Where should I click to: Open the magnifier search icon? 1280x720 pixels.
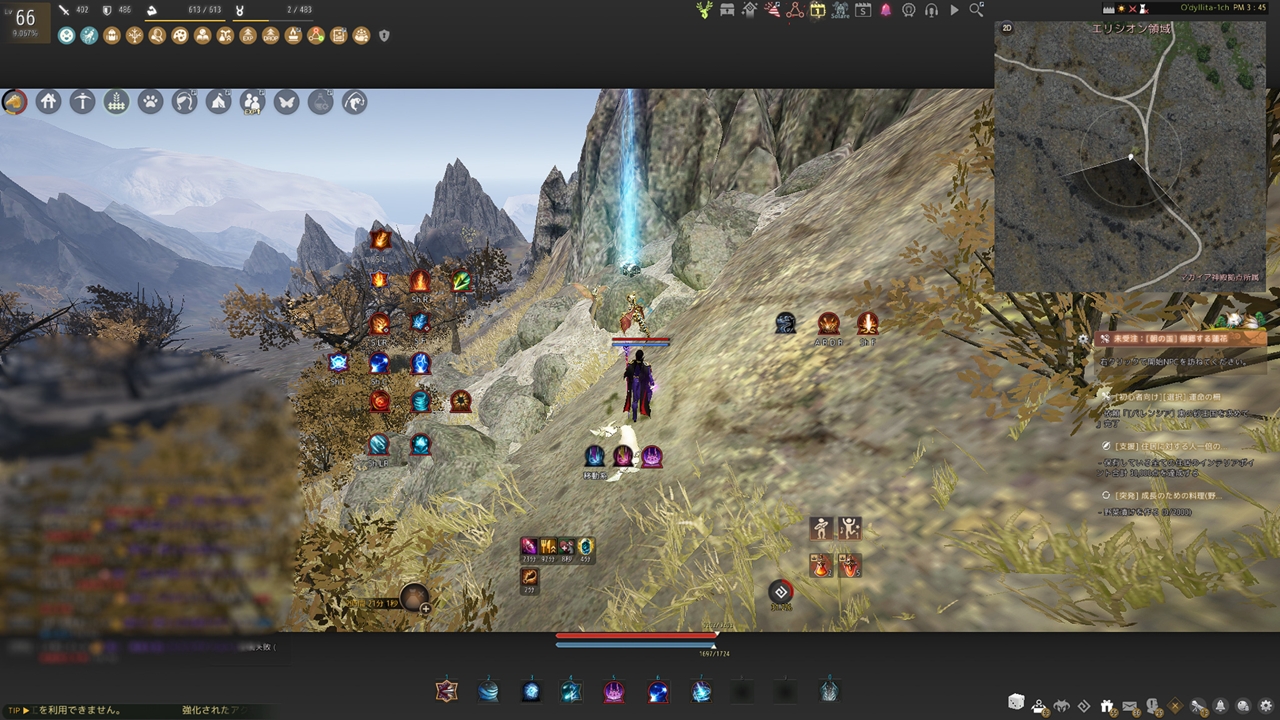[x=976, y=10]
